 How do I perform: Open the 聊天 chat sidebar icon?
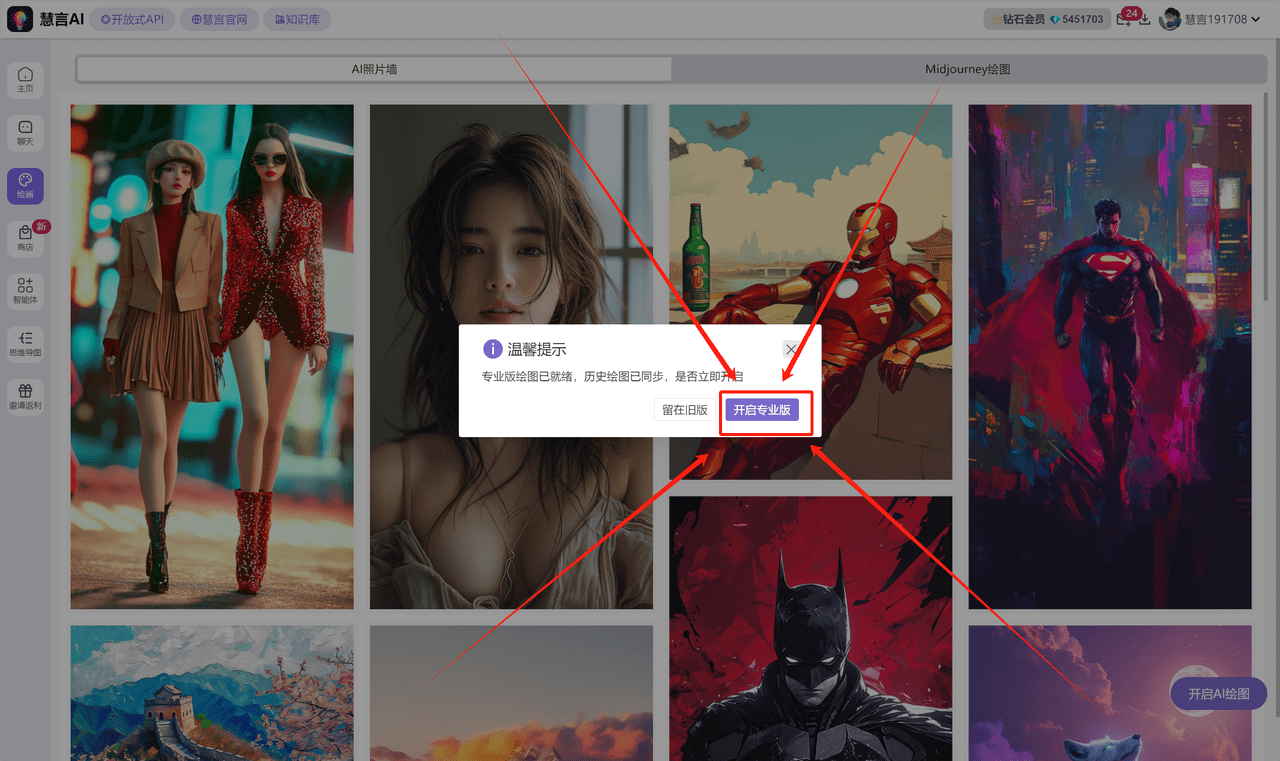click(25, 133)
